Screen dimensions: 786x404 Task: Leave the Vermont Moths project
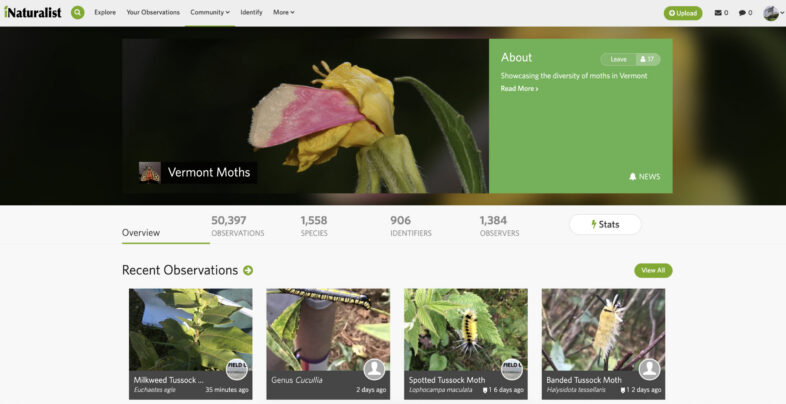pos(618,59)
